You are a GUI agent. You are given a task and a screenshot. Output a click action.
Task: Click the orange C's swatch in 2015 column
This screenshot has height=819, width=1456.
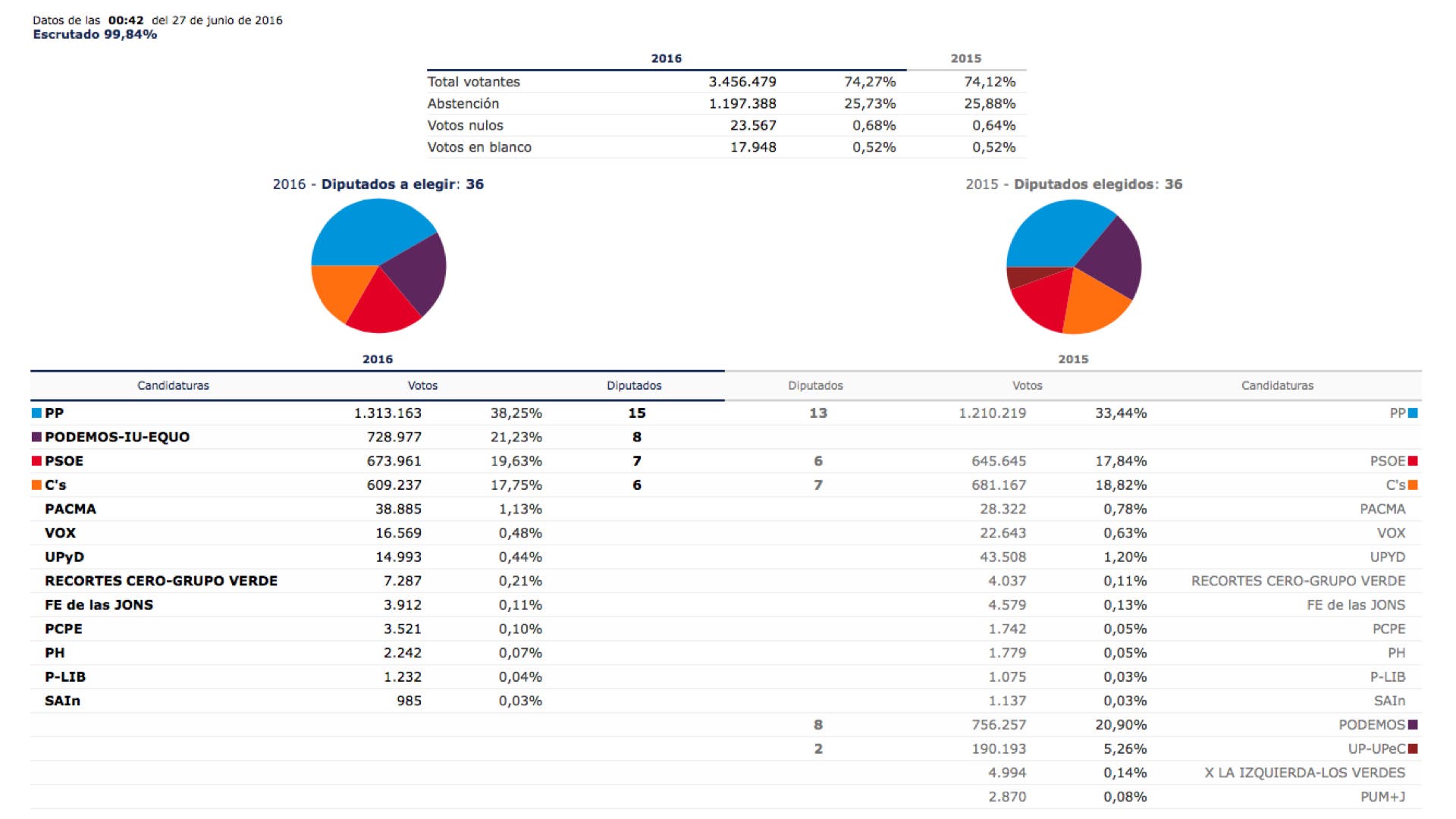point(1413,485)
